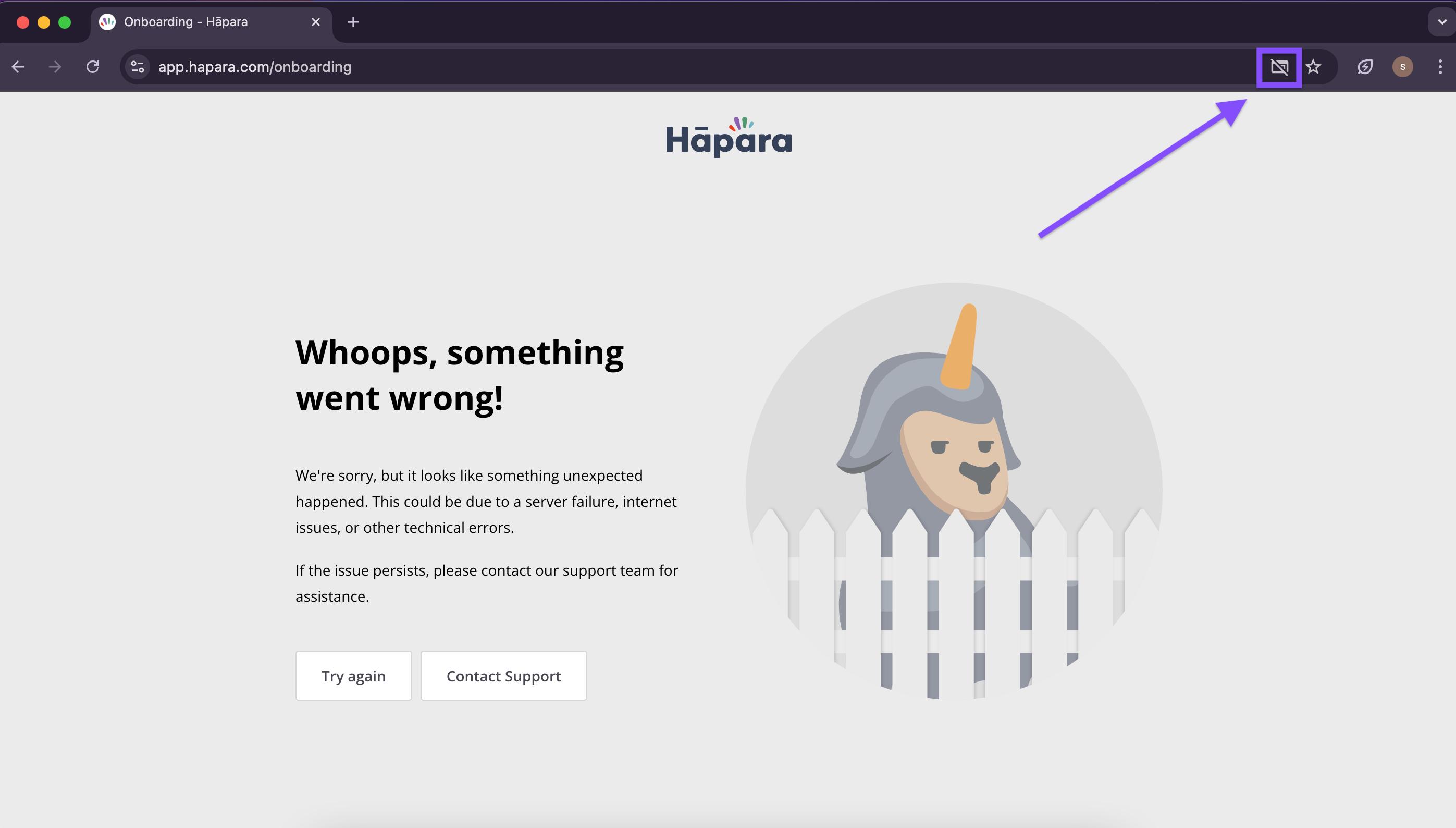Bookmark this page with the star
Screen dimensions: 1456x828
(1313, 67)
